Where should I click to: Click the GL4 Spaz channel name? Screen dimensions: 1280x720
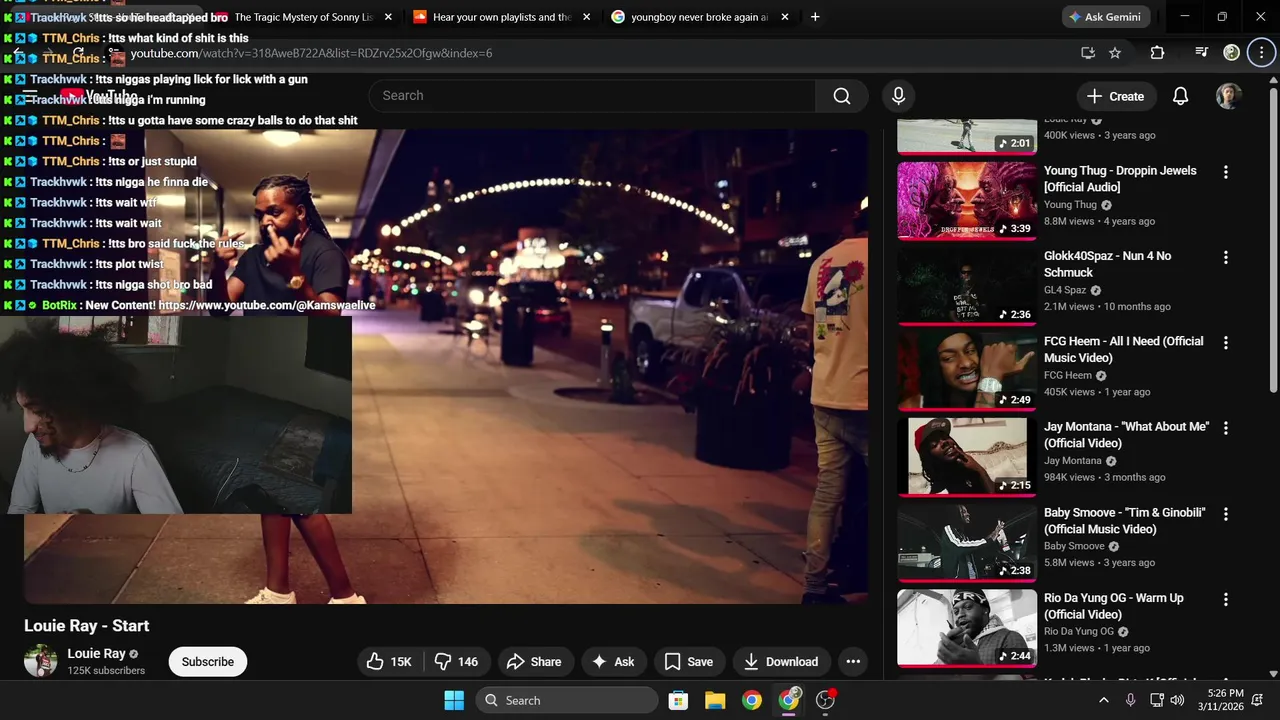point(1065,290)
